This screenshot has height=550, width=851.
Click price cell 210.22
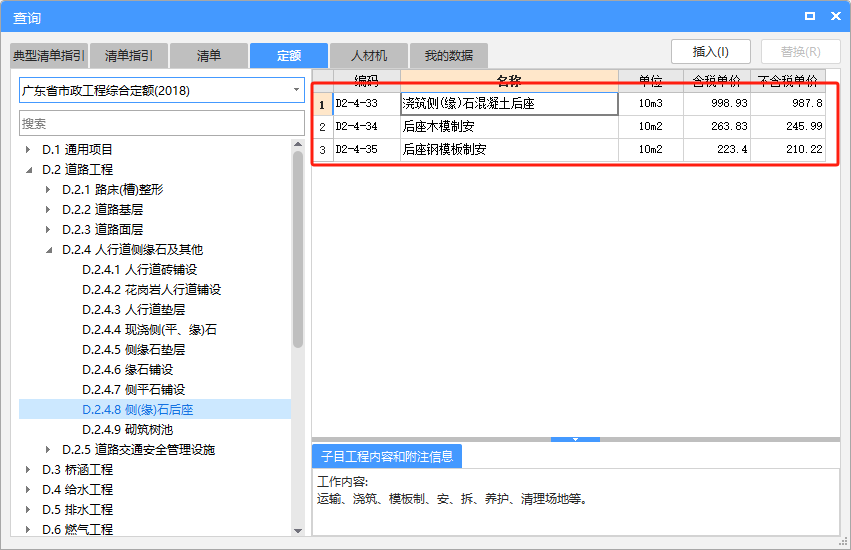(788, 149)
